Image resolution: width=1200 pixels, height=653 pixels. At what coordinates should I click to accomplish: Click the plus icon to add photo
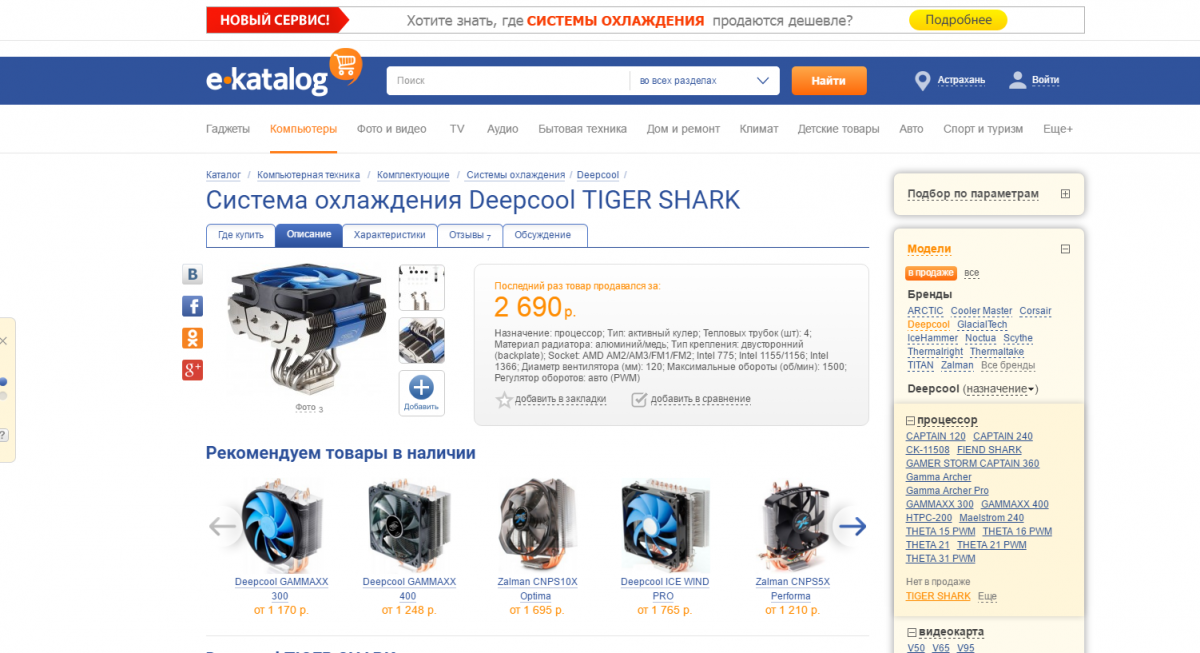[422, 388]
